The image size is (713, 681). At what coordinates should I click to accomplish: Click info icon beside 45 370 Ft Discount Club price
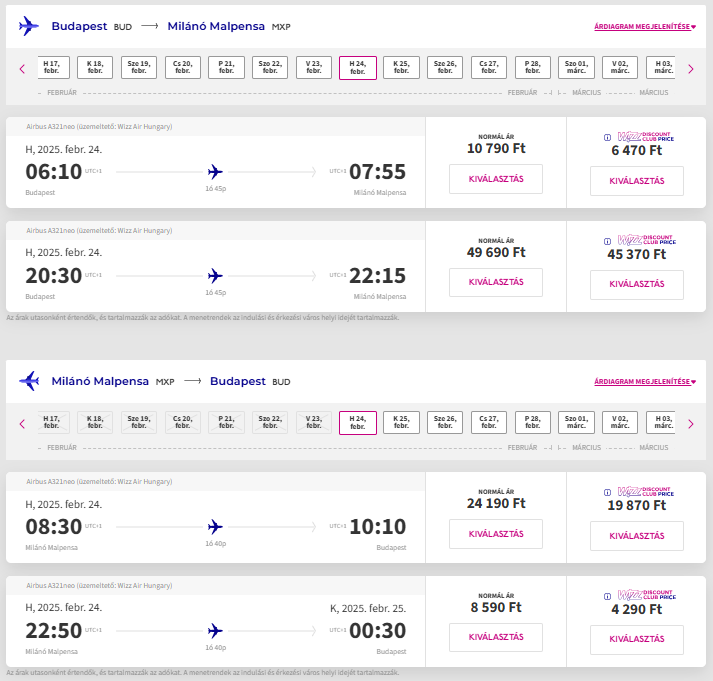point(608,241)
